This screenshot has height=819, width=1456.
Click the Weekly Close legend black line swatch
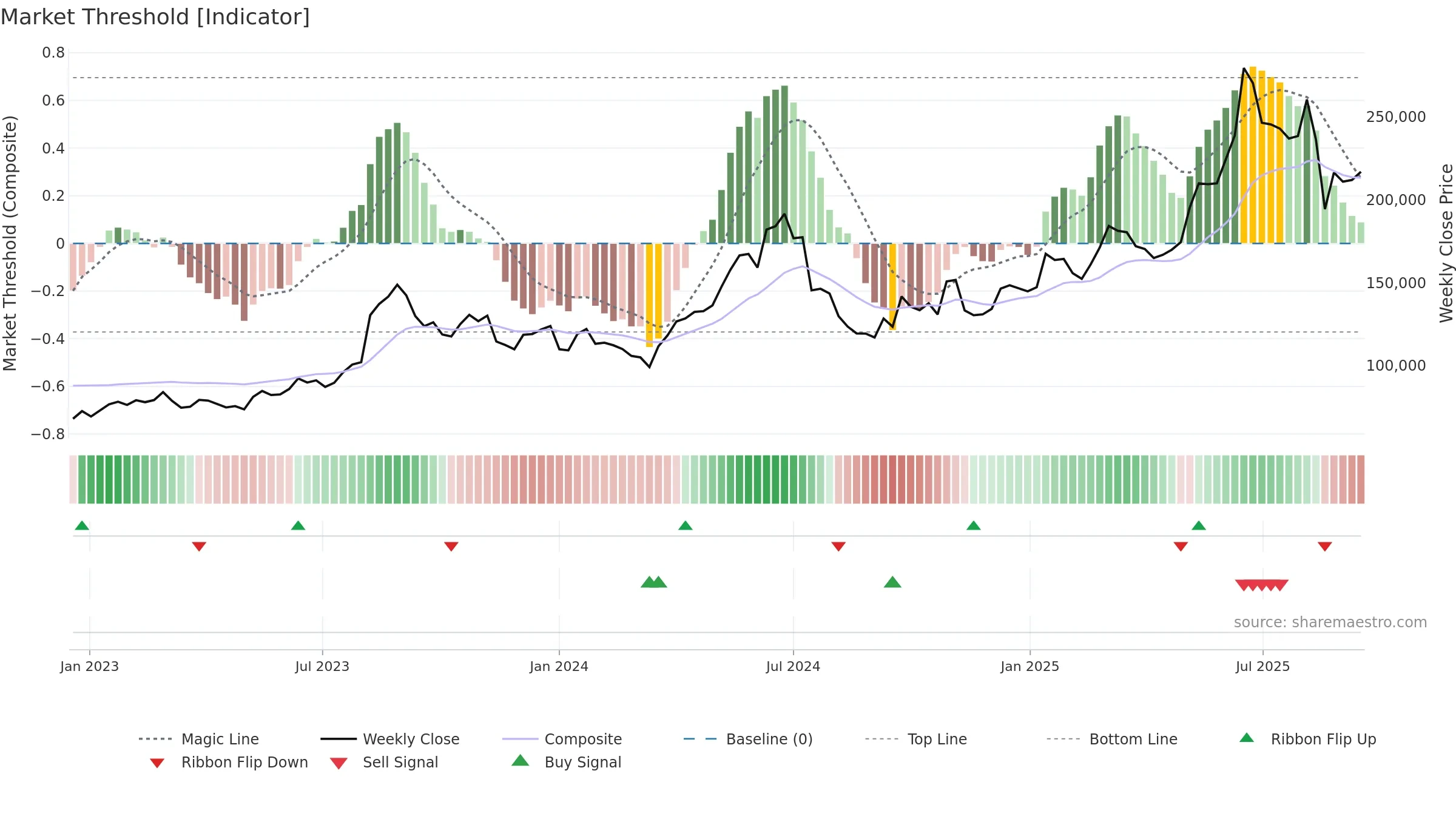click(x=339, y=739)
